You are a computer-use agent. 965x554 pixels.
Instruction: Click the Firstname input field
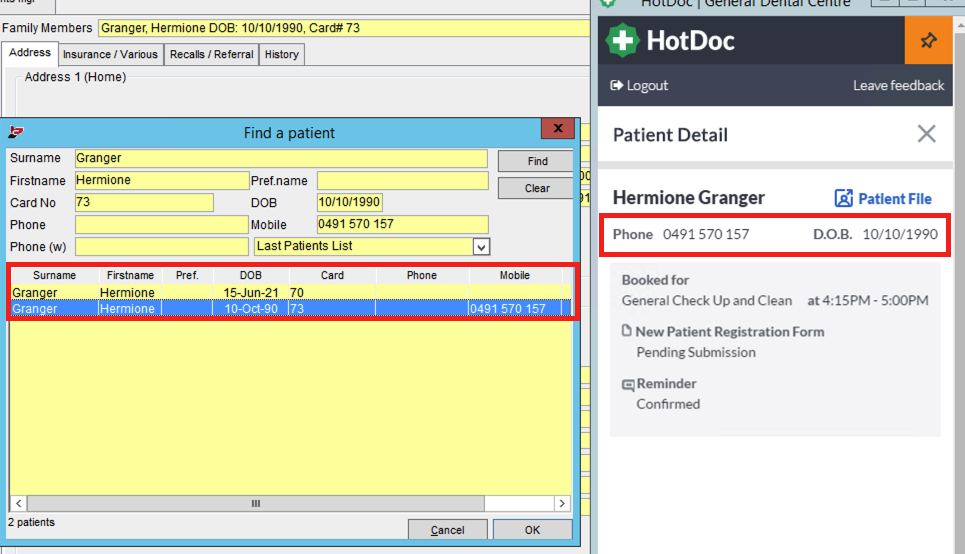pyautogui.click(x=162, y=180)
